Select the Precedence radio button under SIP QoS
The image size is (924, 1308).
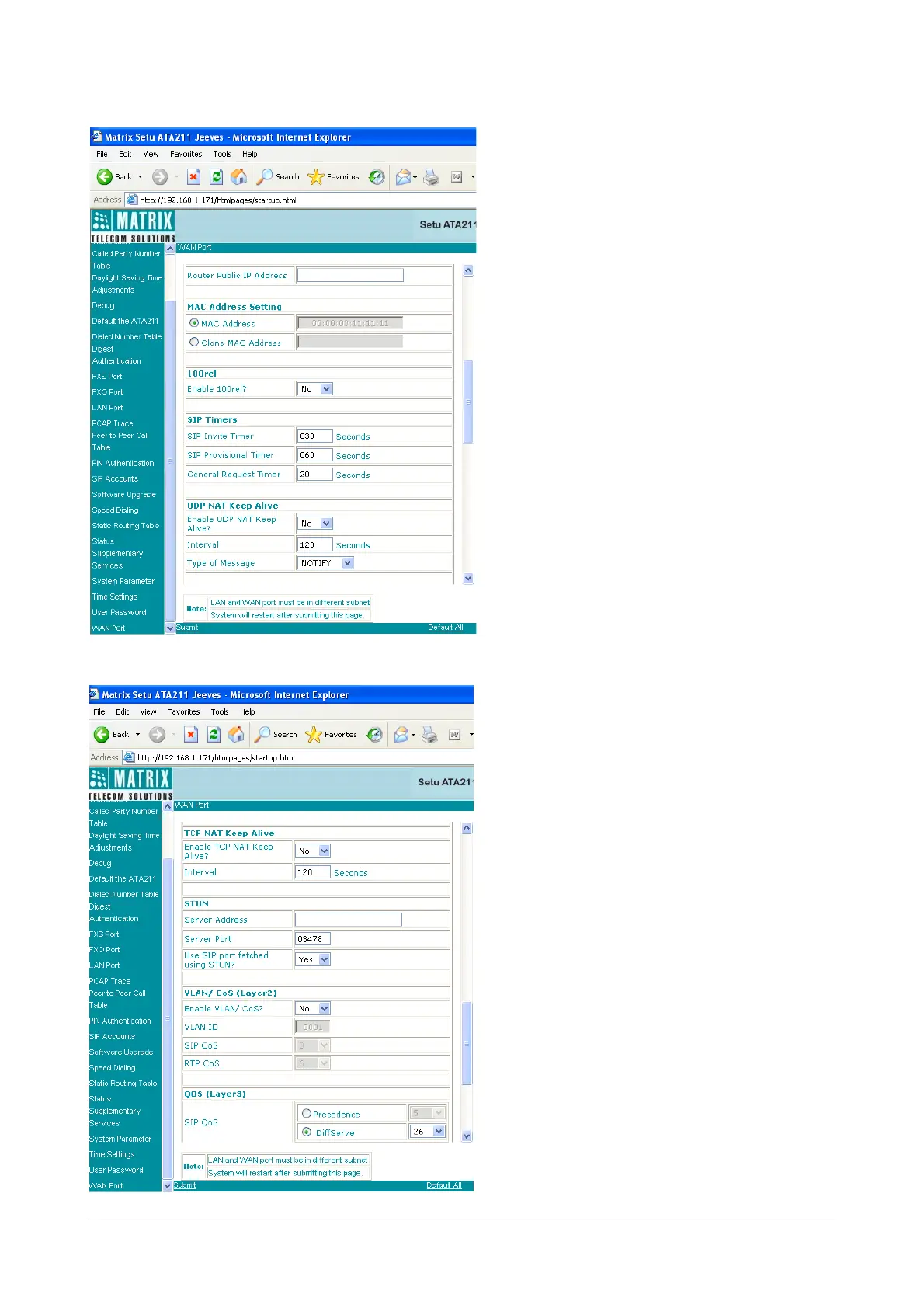click(x=306, y=1113)
